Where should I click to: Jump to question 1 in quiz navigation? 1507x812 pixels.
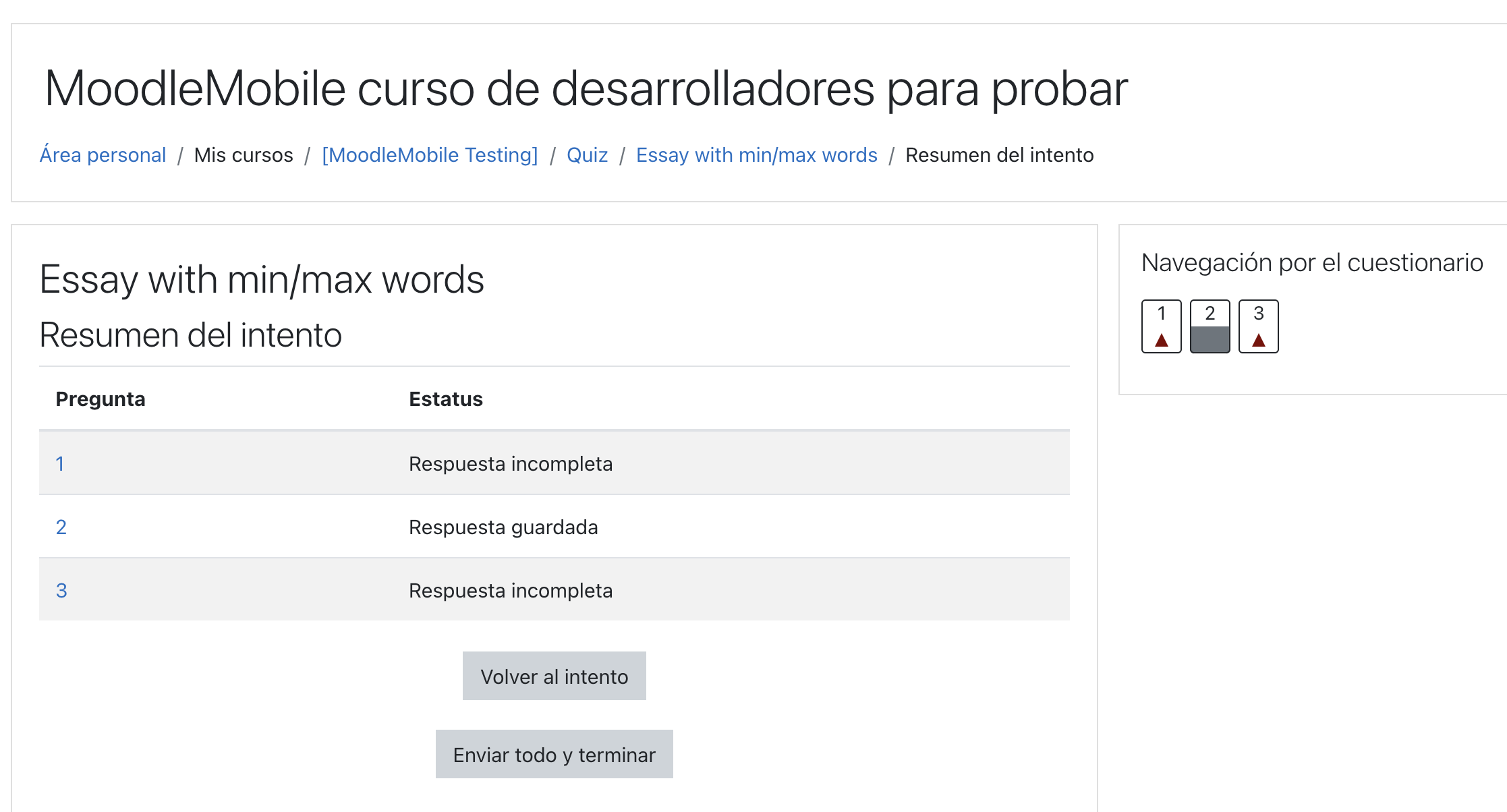[x=1162, y=326]
